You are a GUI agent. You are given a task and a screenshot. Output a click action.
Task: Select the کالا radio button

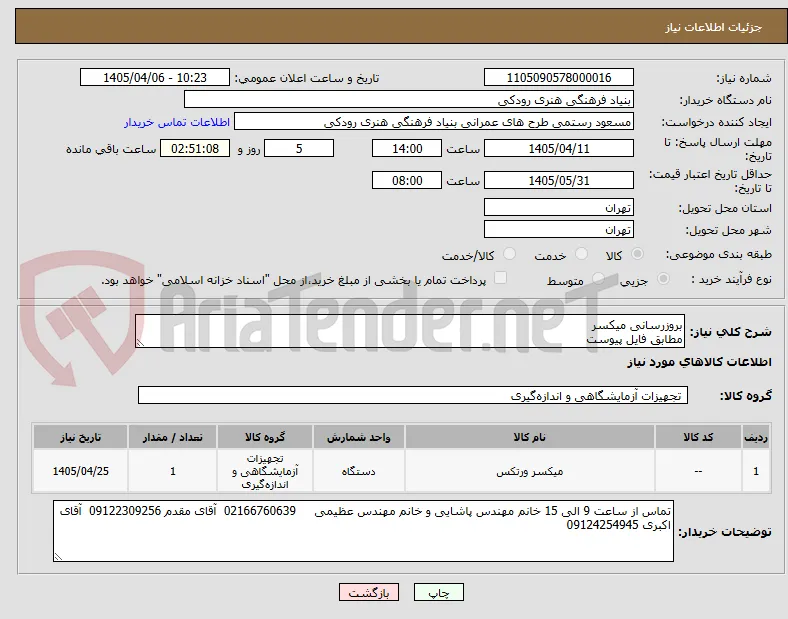(x=637, y=254)
